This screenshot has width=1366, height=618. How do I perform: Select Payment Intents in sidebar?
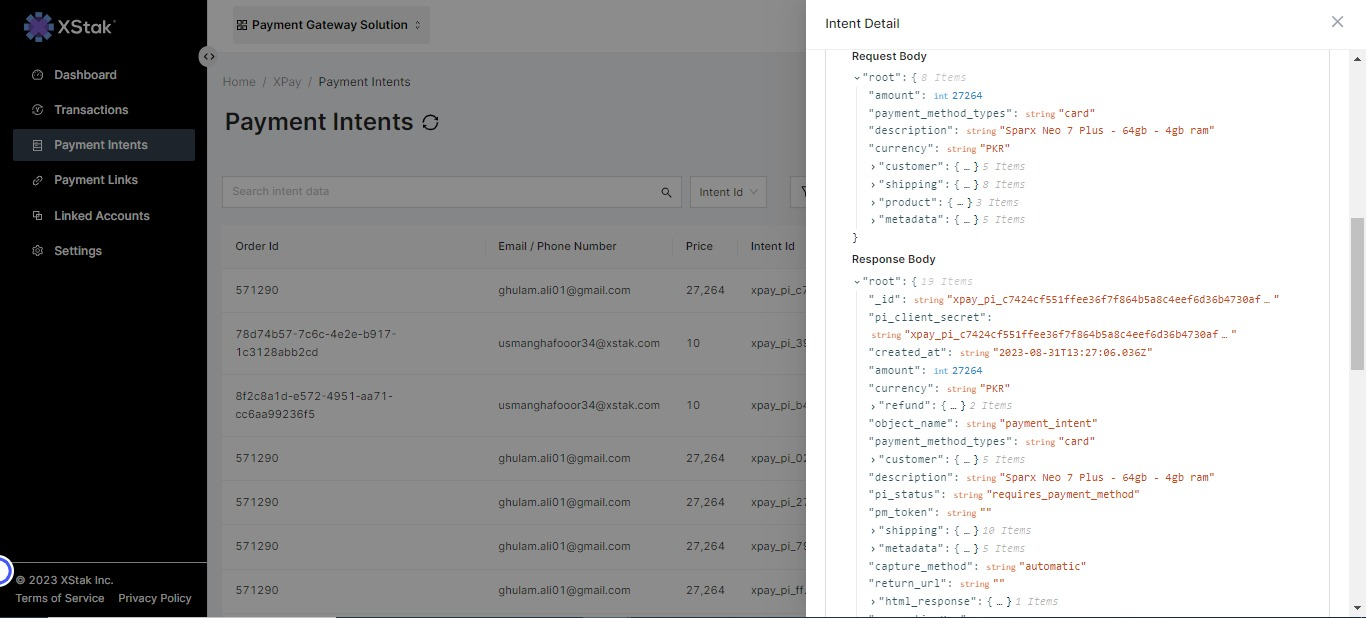101,145
